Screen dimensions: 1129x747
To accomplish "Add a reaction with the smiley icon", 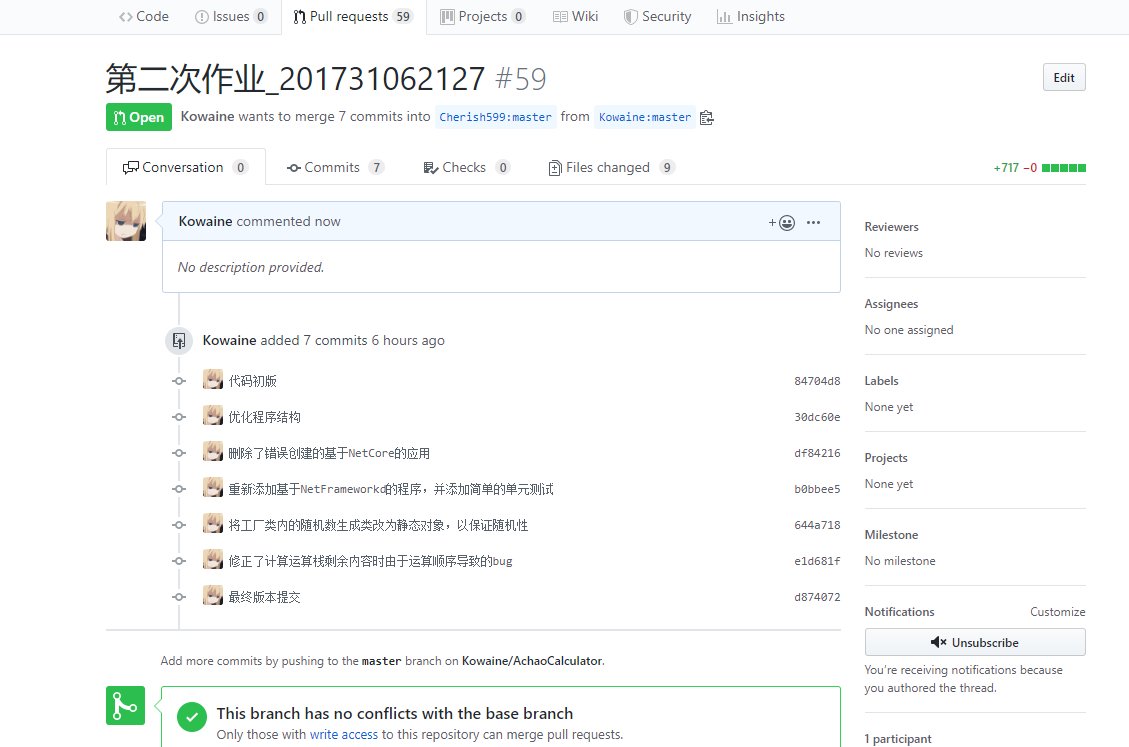I will coord(781,223).
